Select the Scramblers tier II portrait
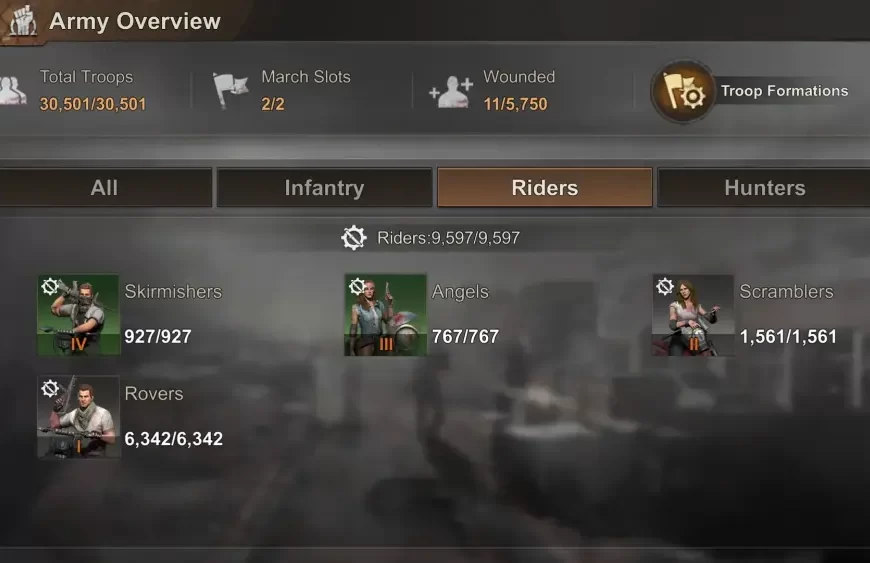Viewport: 870px width, 563px height. (693, 315)
